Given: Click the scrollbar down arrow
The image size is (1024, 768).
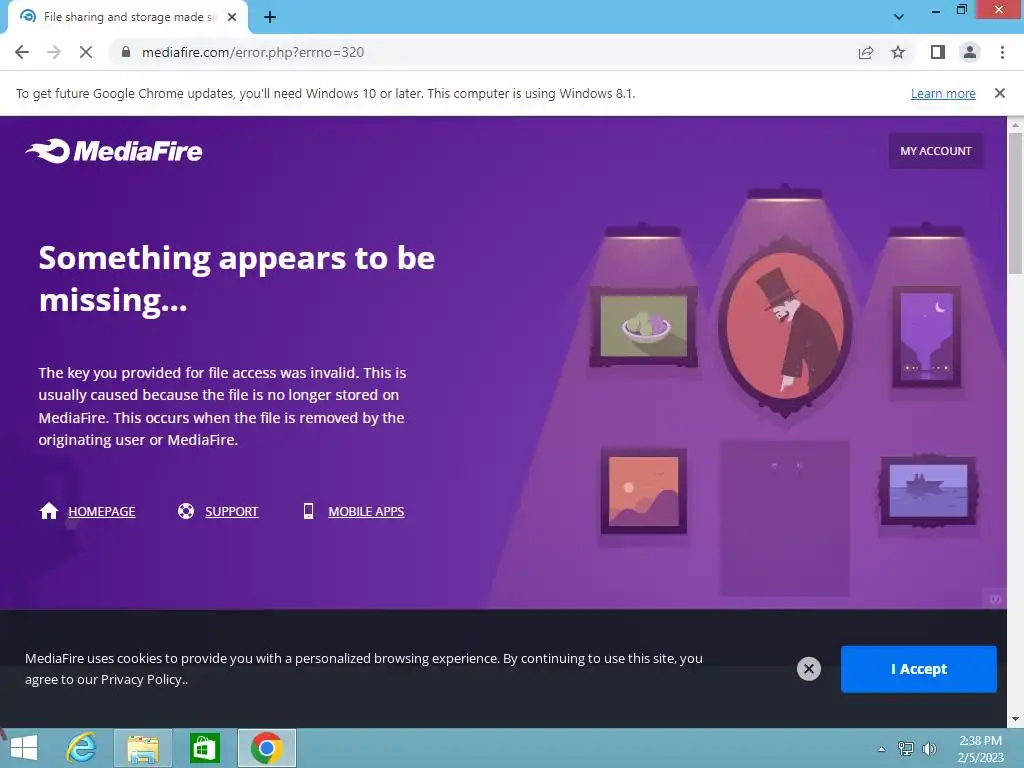Looking at the screenshot, I should (1015, 719).
